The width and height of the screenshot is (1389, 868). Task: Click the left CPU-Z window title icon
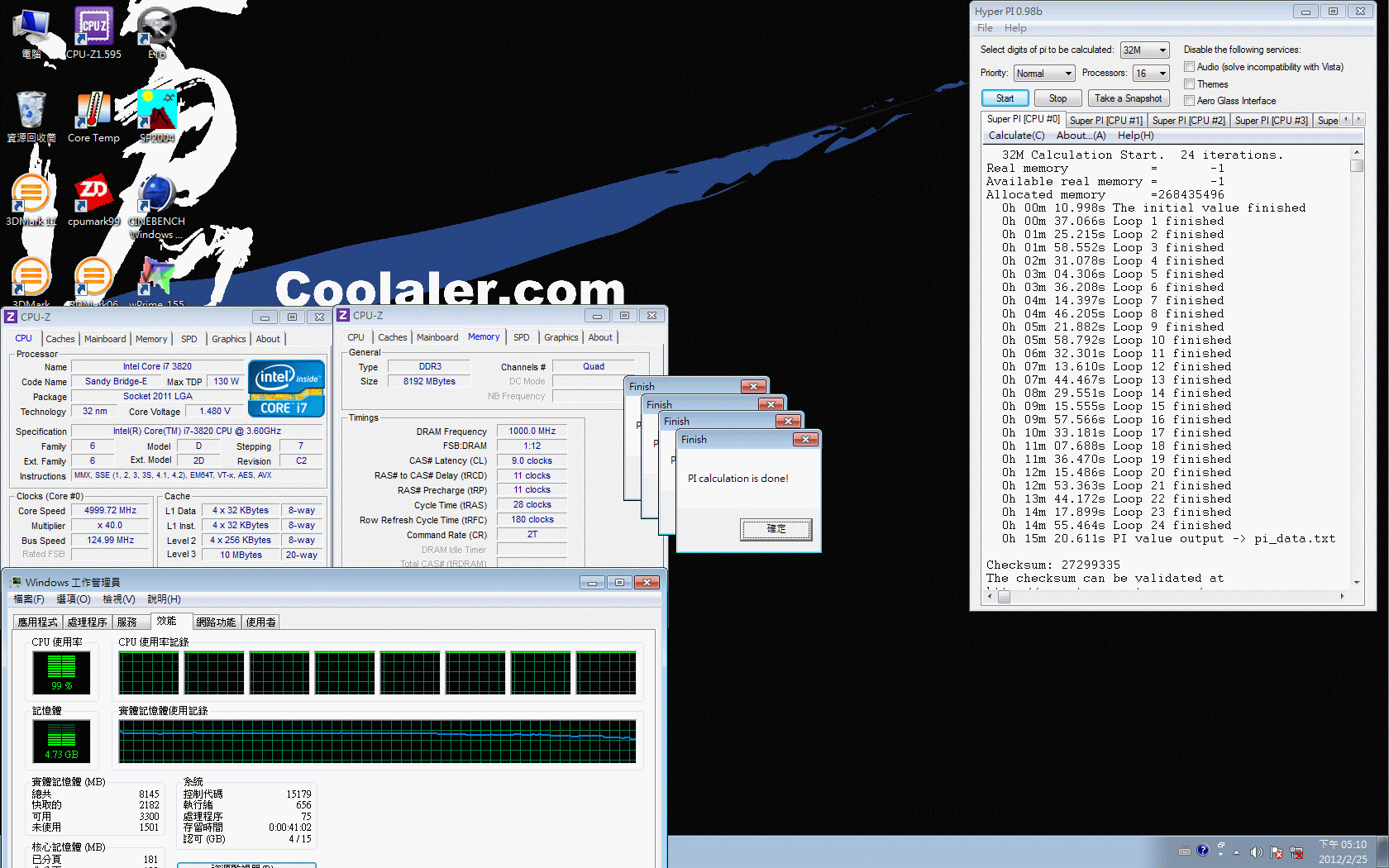click(x=11, y=317)
